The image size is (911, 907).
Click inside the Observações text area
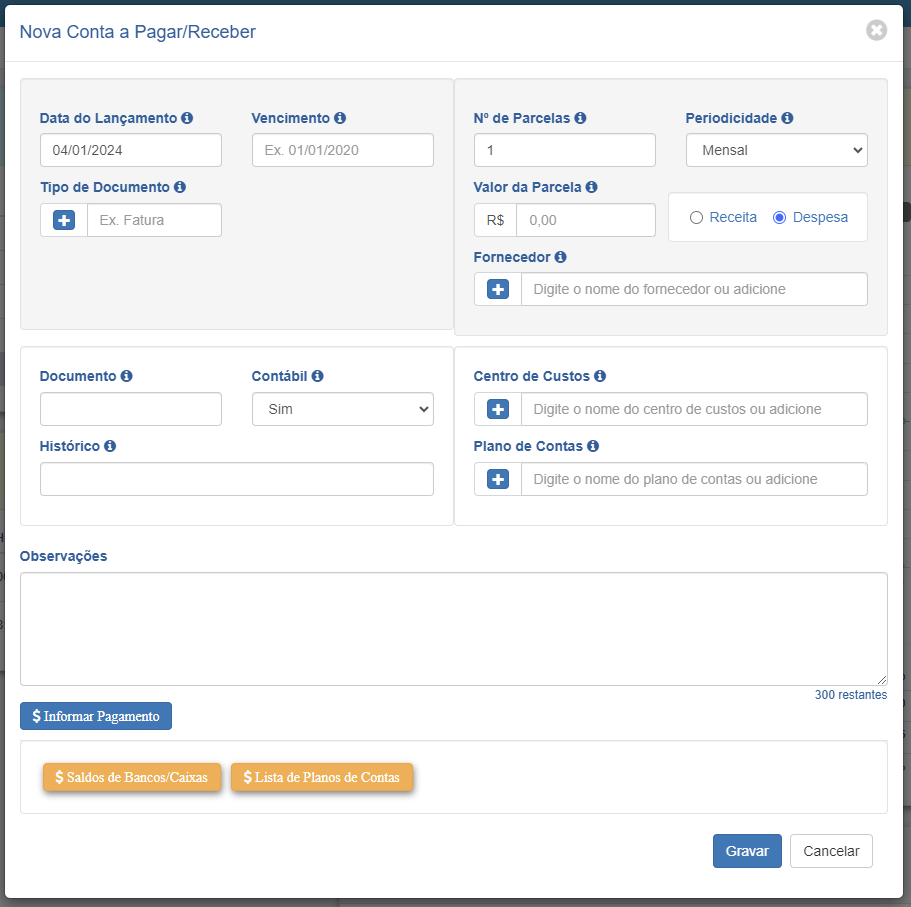pyautogui.click(x=454, y=629)
